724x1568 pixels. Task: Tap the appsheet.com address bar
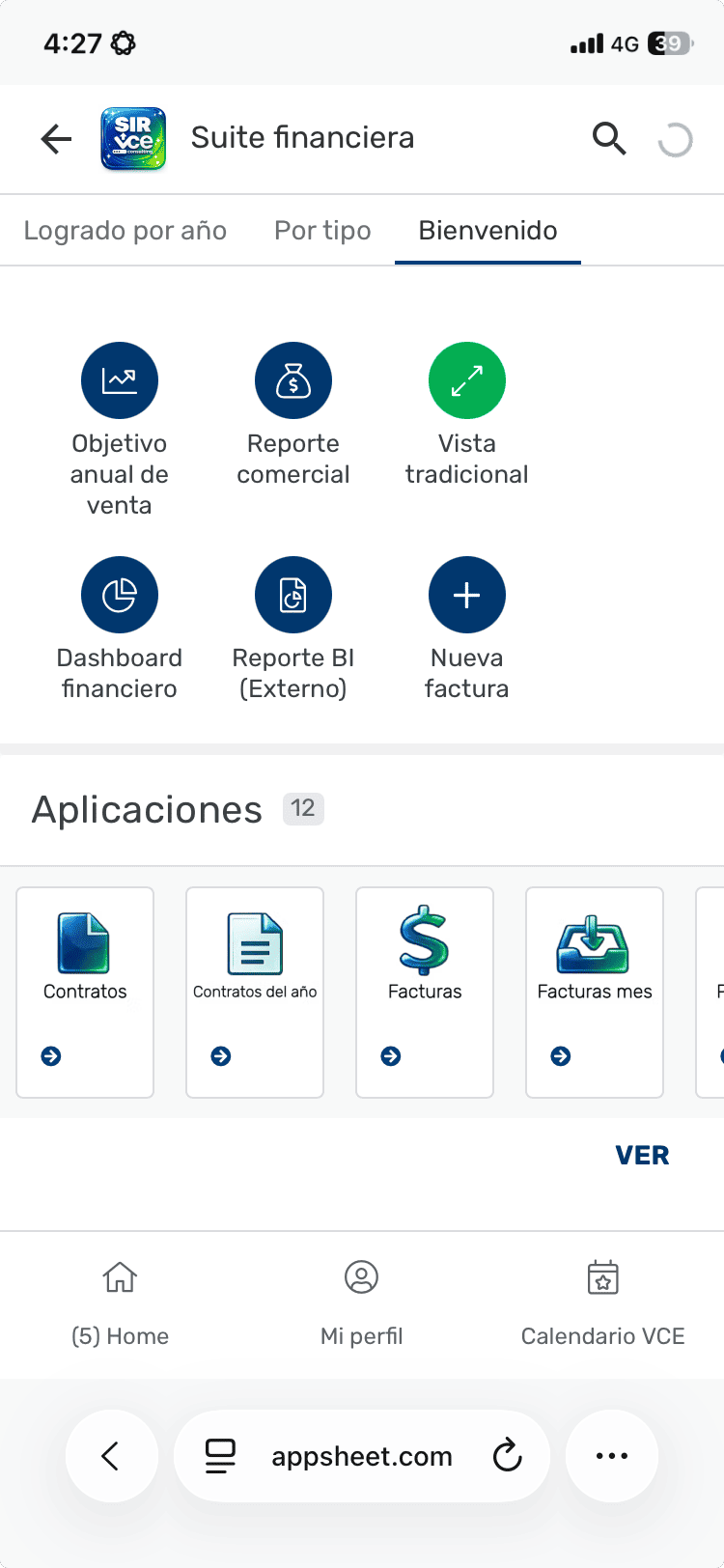click(x=362, y=1456)
